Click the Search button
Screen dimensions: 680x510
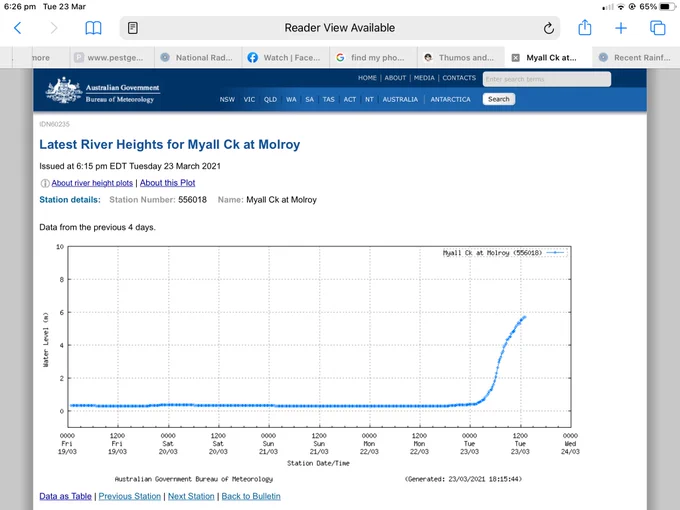(x=499, y=99)
